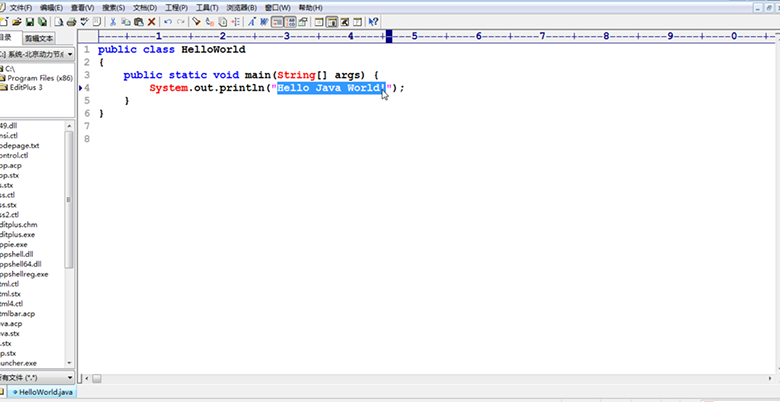780x402 pixels.
Task: Delete selection with the red X icon
Action: (x=151, y=22)
